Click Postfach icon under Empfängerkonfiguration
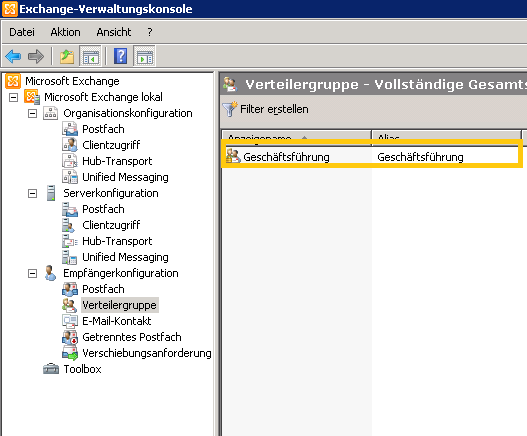Screen dimensions: 527x436 point(70,289)
